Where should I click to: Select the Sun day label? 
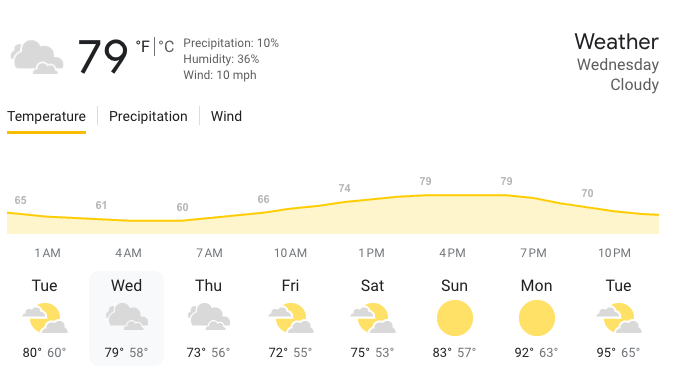tap(454, 286)
